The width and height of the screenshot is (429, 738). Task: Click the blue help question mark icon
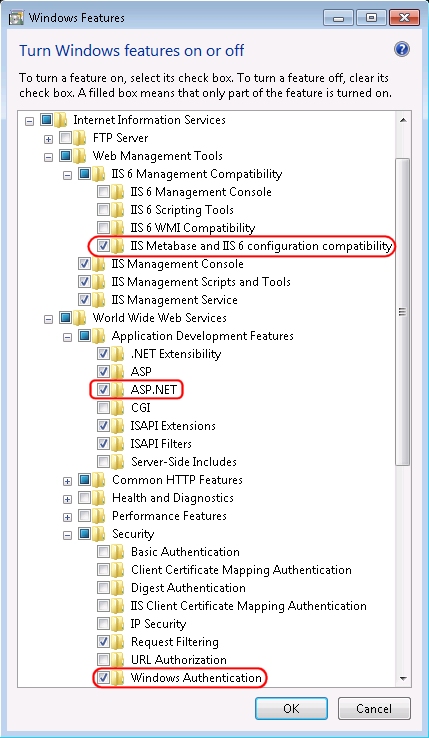point(401,49)
